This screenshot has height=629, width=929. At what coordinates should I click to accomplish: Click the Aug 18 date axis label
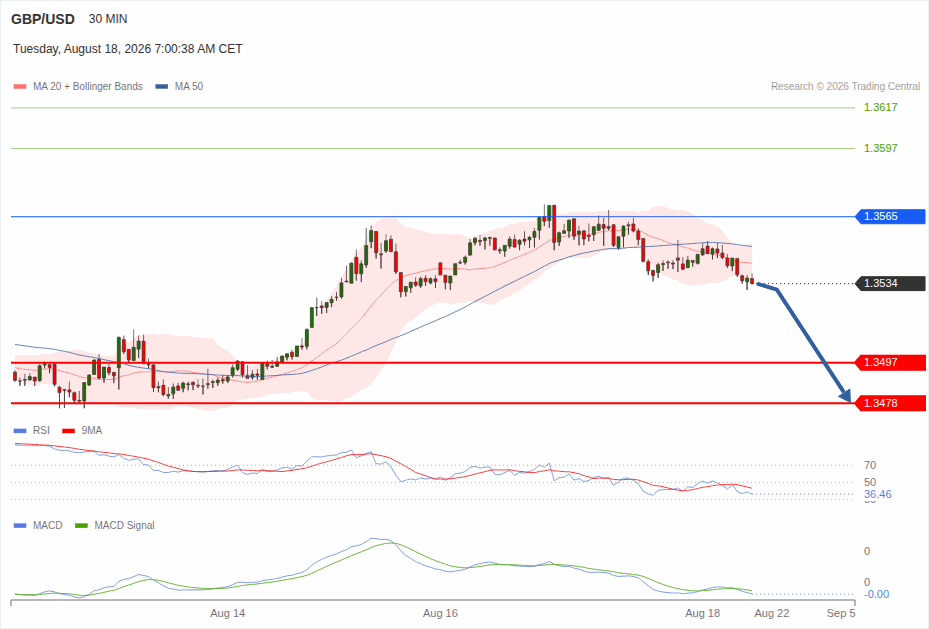[x=703, y=613]
